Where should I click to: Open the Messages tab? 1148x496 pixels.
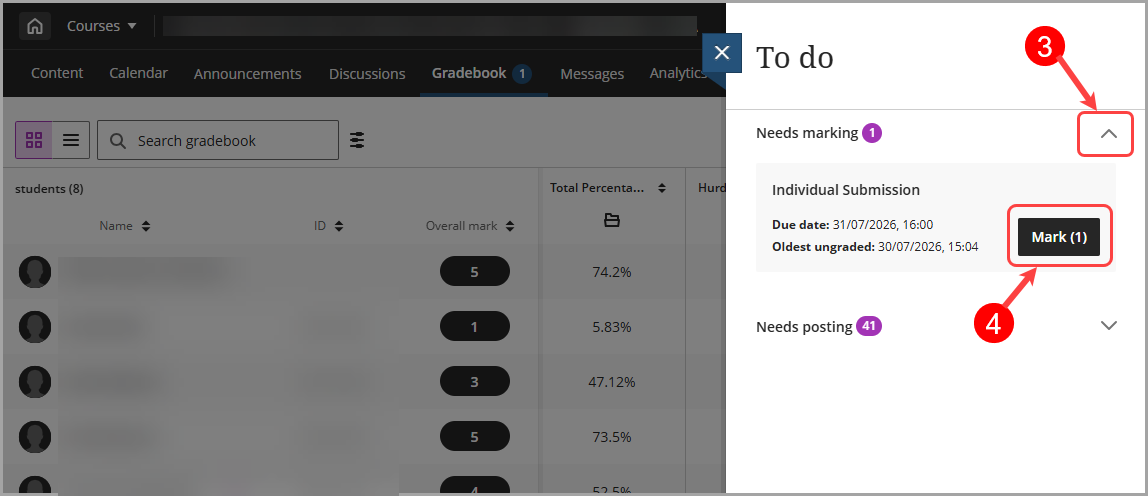tap(592, 74)
